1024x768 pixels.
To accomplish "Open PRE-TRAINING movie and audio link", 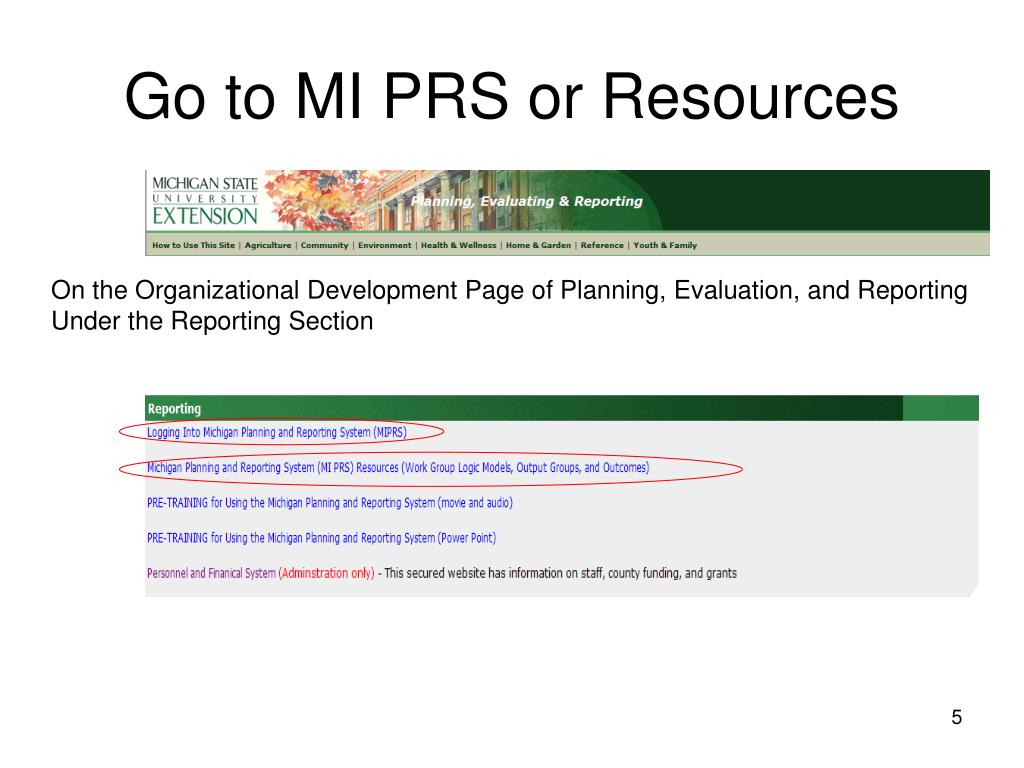I will pos(330,503).
